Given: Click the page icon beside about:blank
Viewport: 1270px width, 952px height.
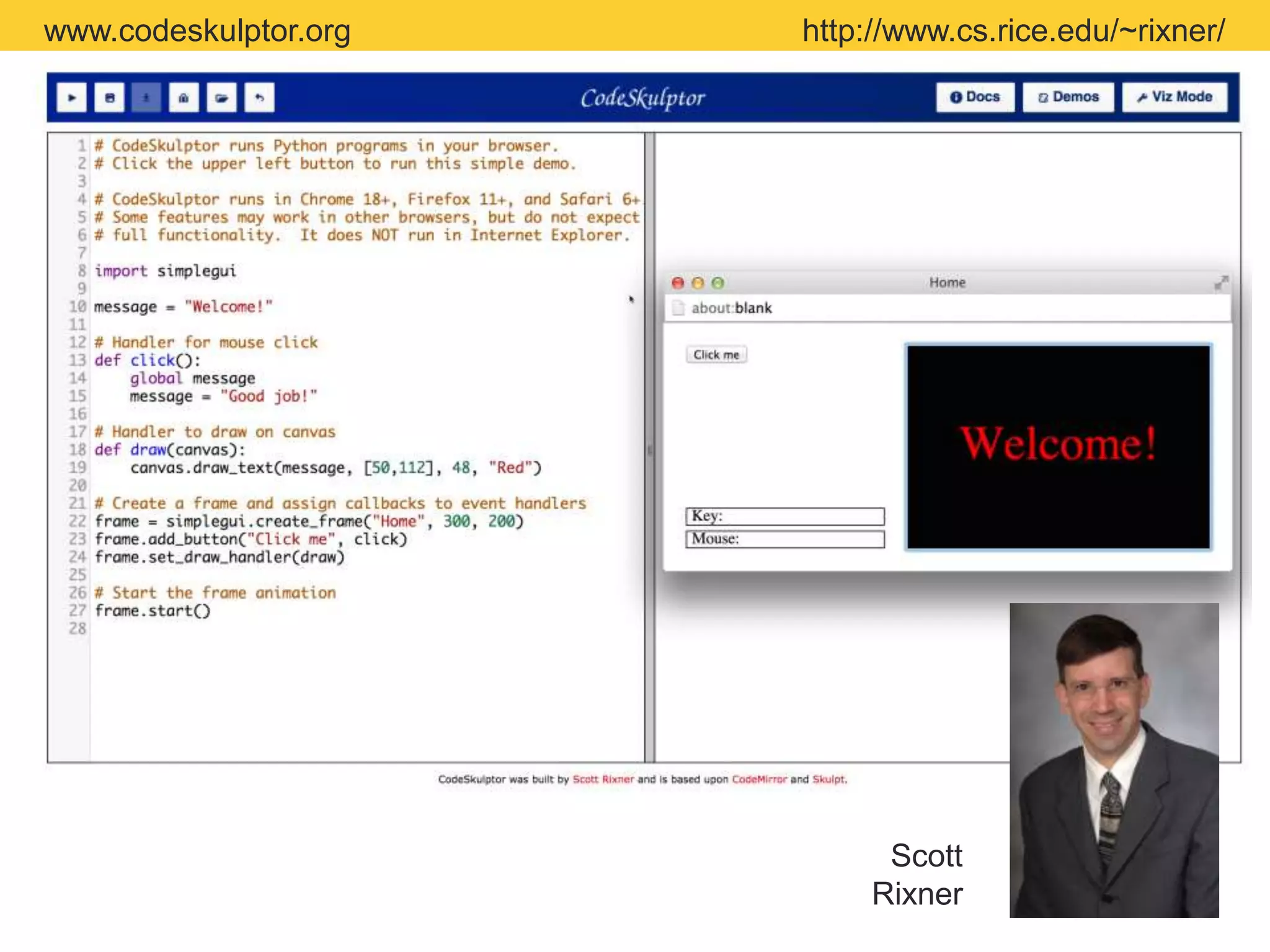Looking at the screenshot, I should (678, 308).
